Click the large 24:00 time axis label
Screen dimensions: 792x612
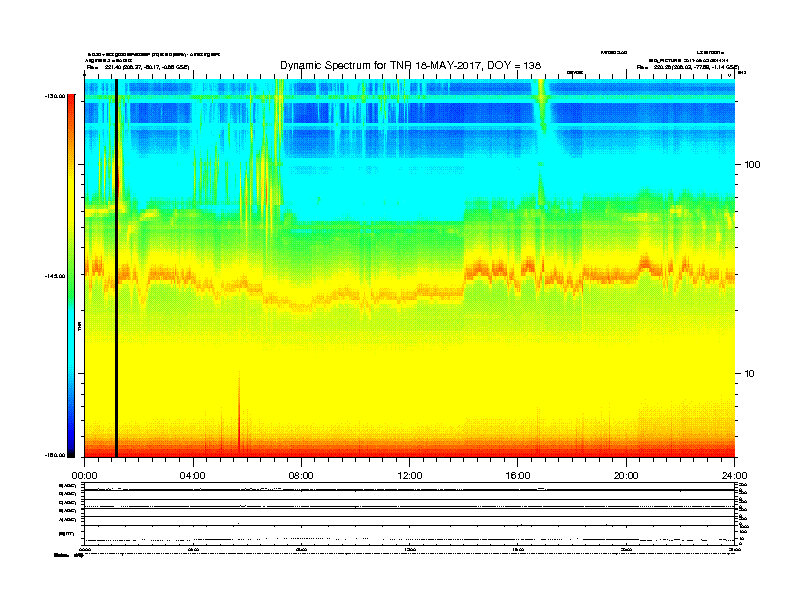coord(734,475)
